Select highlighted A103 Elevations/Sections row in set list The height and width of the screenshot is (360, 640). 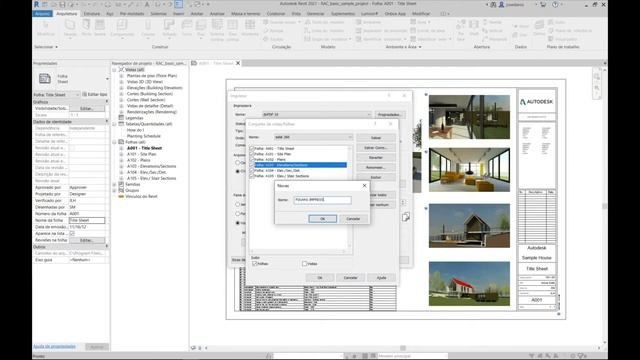point(300,165)
